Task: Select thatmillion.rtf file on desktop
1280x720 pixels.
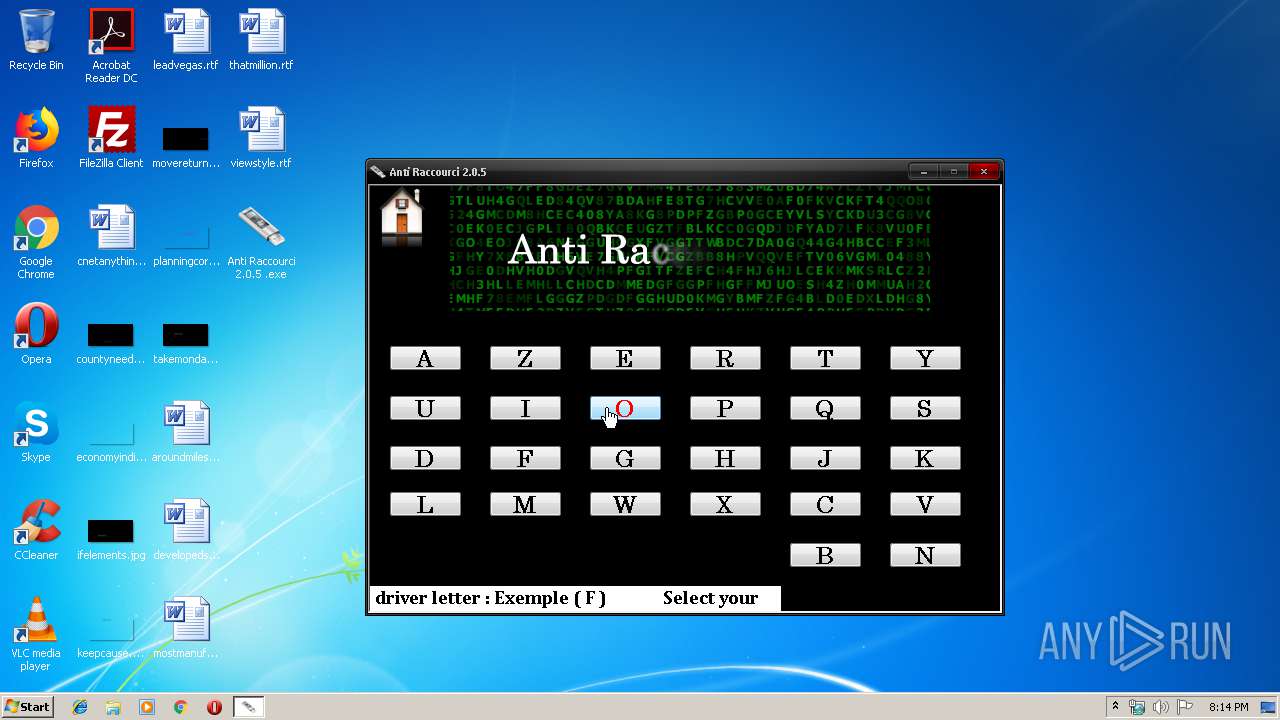Action: [261, 40]
